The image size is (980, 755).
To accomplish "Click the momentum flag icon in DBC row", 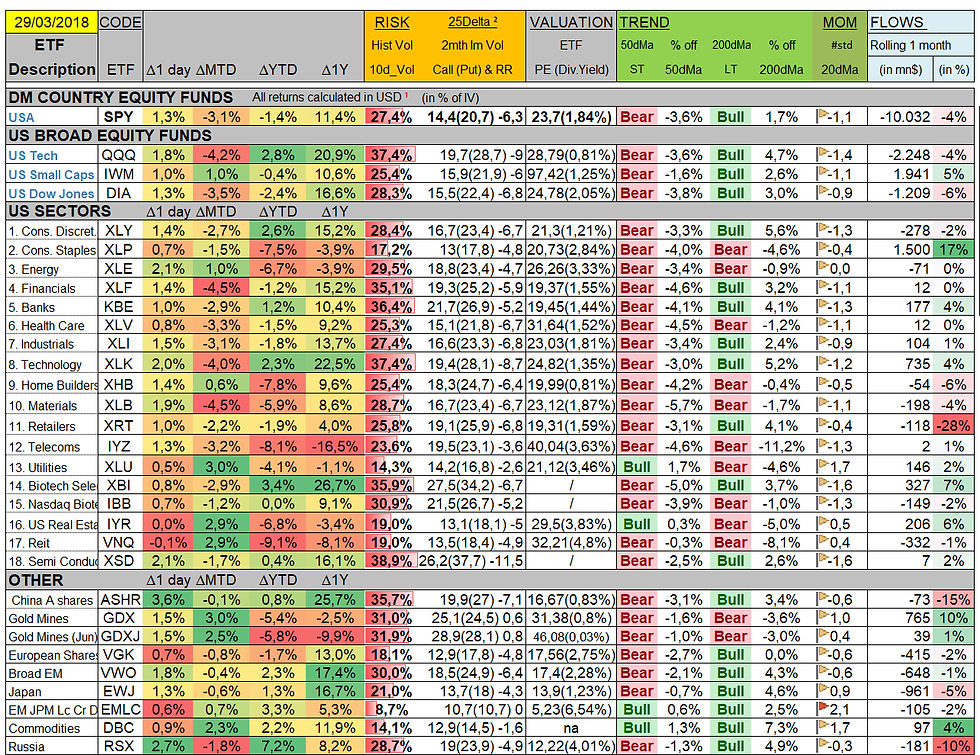I will click(x=823, y=726).
